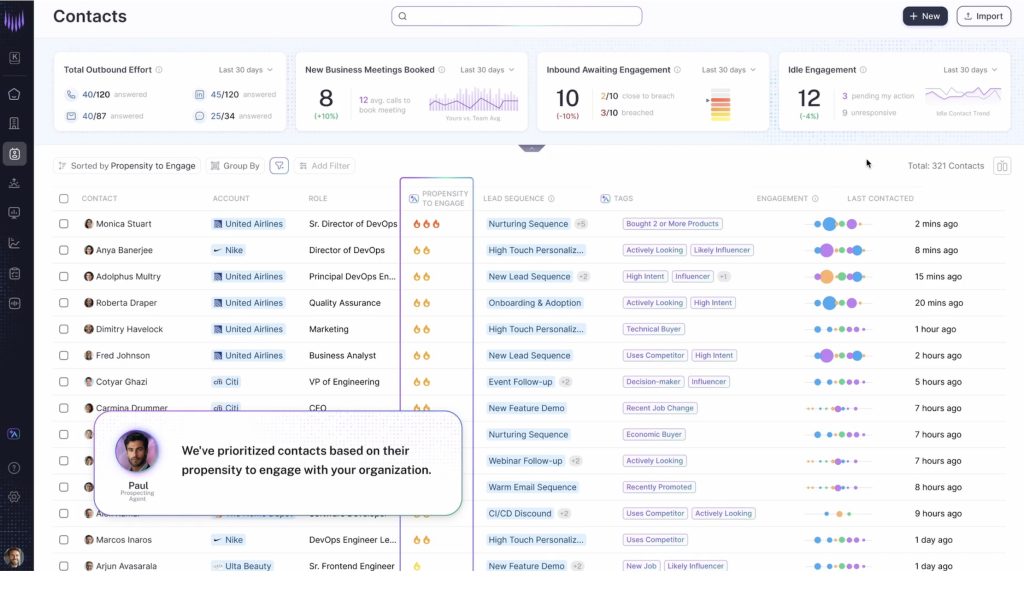Viewport: 1024px width, 594px height.
Task: Toggle the select-all checkbox in the table header
Action: (64, 199)
